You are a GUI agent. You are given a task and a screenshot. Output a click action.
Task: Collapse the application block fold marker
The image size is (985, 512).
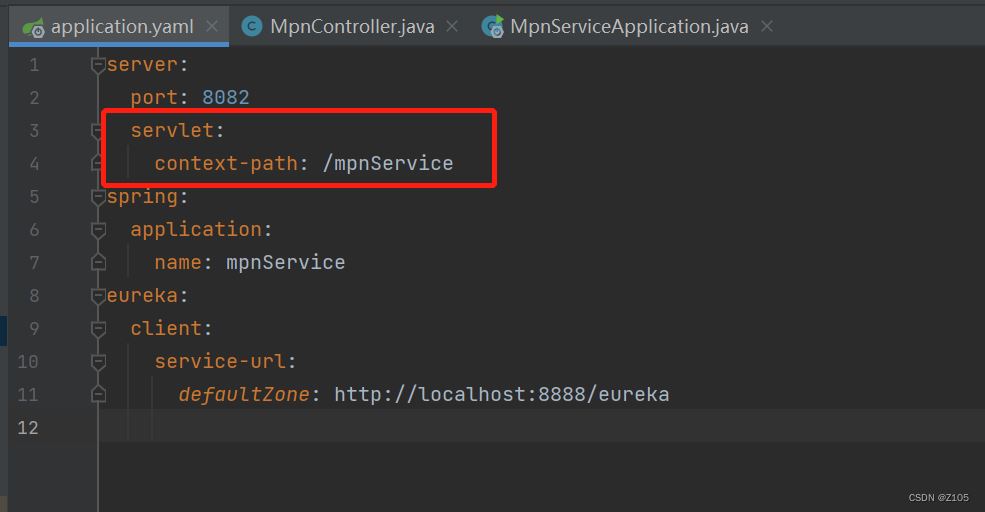pyautogui.click(x=98, y=230)
